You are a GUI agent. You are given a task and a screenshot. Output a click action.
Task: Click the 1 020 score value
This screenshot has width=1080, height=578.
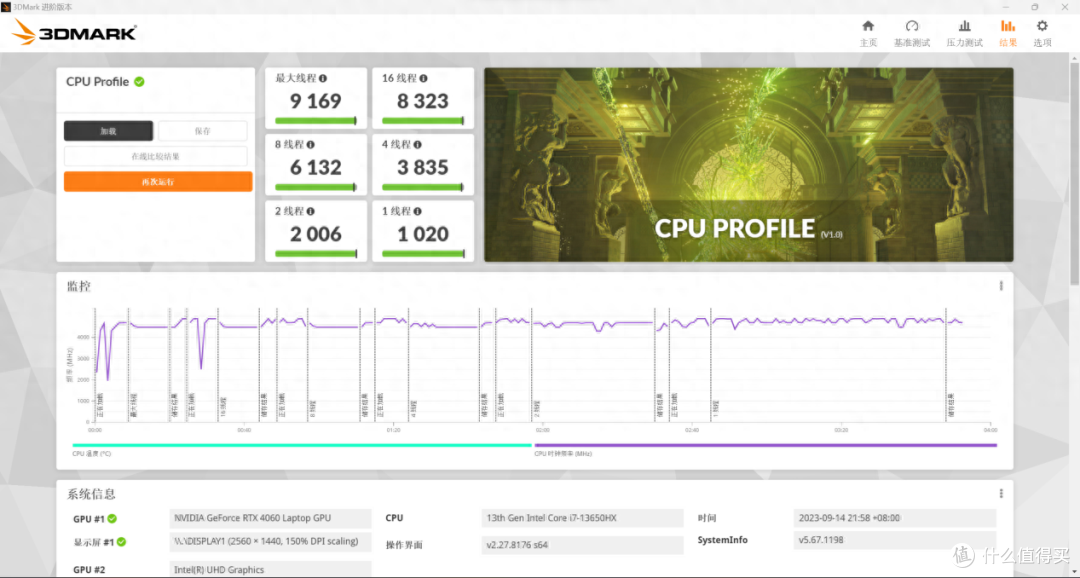(423, 234)
